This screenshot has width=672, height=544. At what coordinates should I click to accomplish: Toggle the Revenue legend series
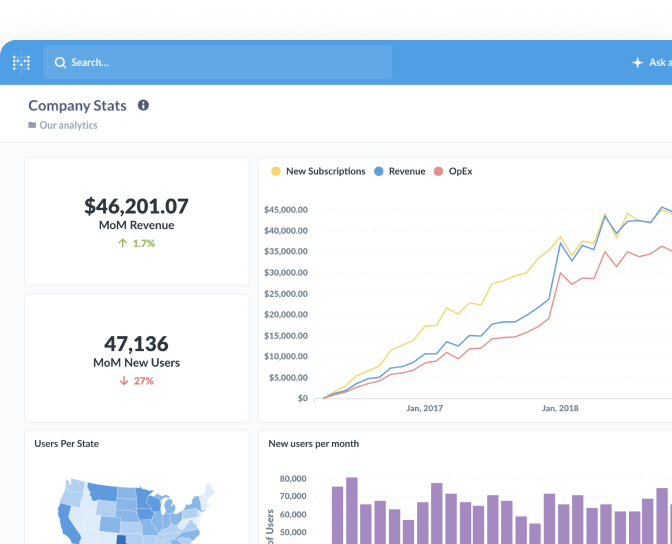pyautogui.click(x=406, y=171)
